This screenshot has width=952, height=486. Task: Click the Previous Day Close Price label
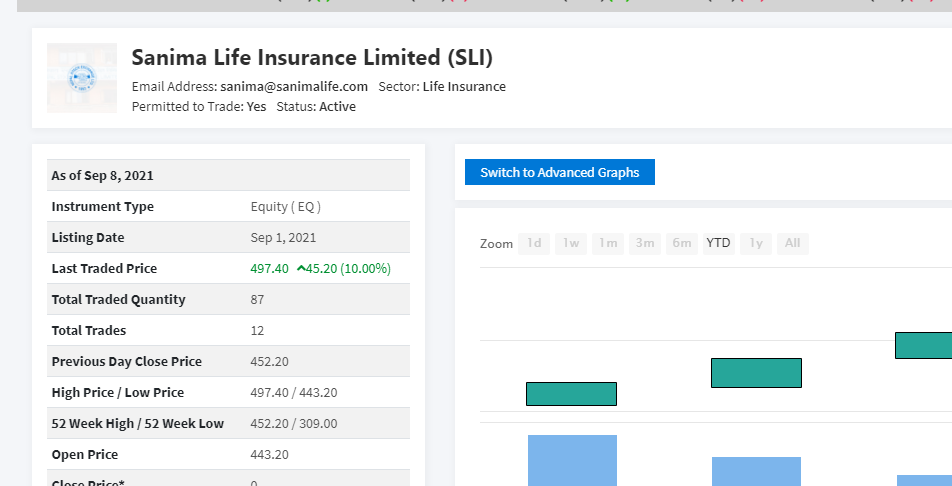coord(127,361)
